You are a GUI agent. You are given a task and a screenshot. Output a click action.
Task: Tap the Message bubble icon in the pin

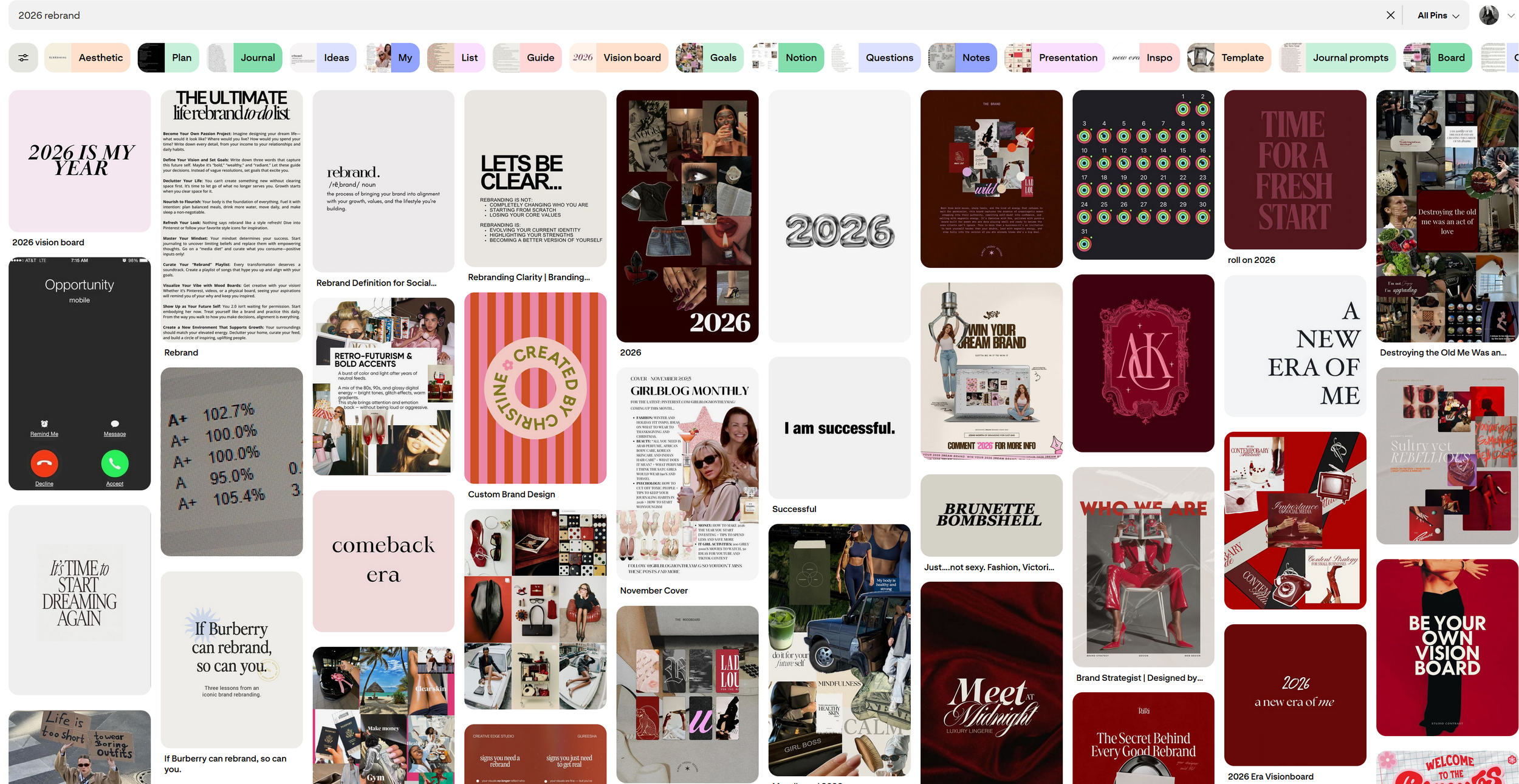[115, 424]
